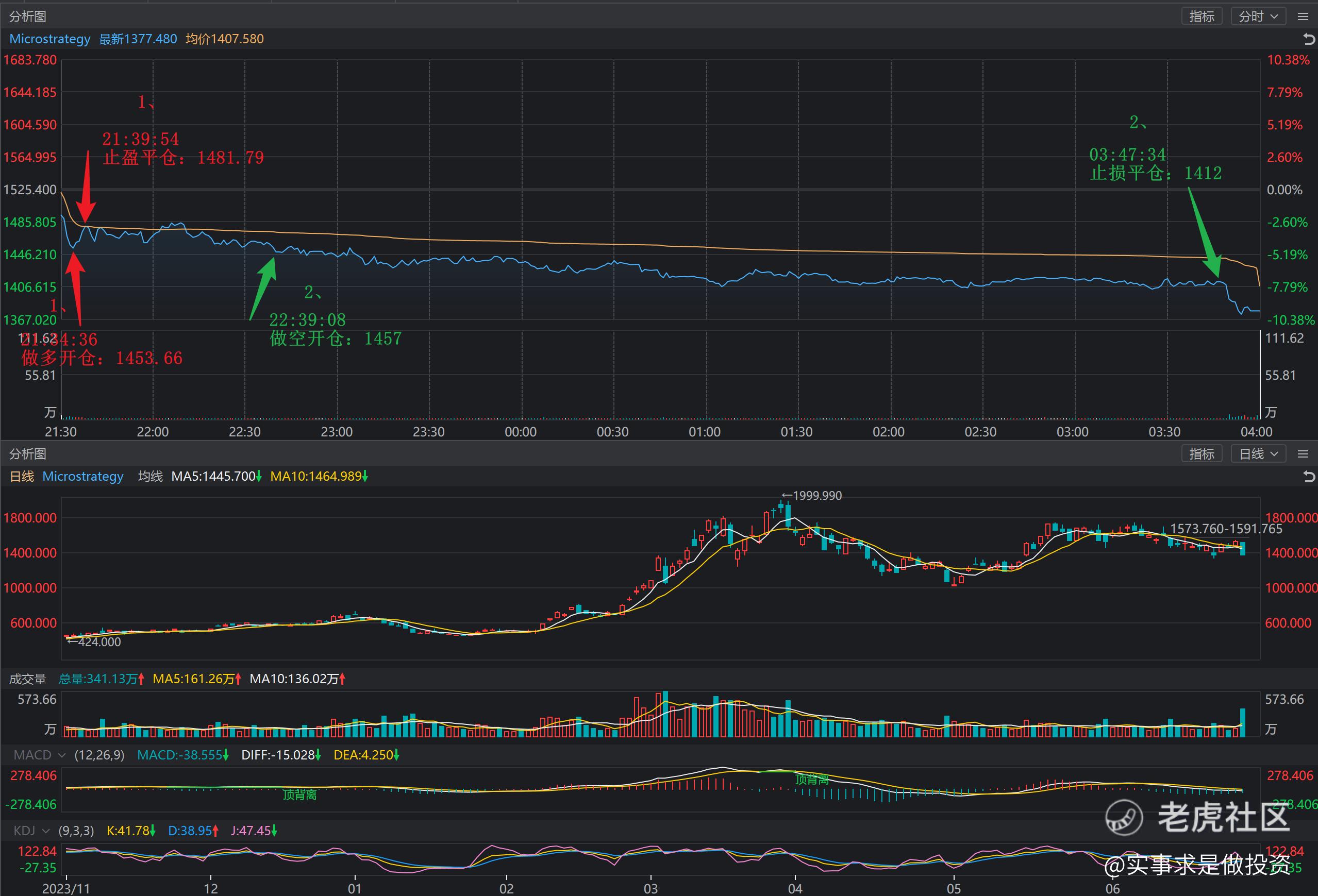
Task: Open the 指标 button in the lower chart panel
Action: [1201, 454]
